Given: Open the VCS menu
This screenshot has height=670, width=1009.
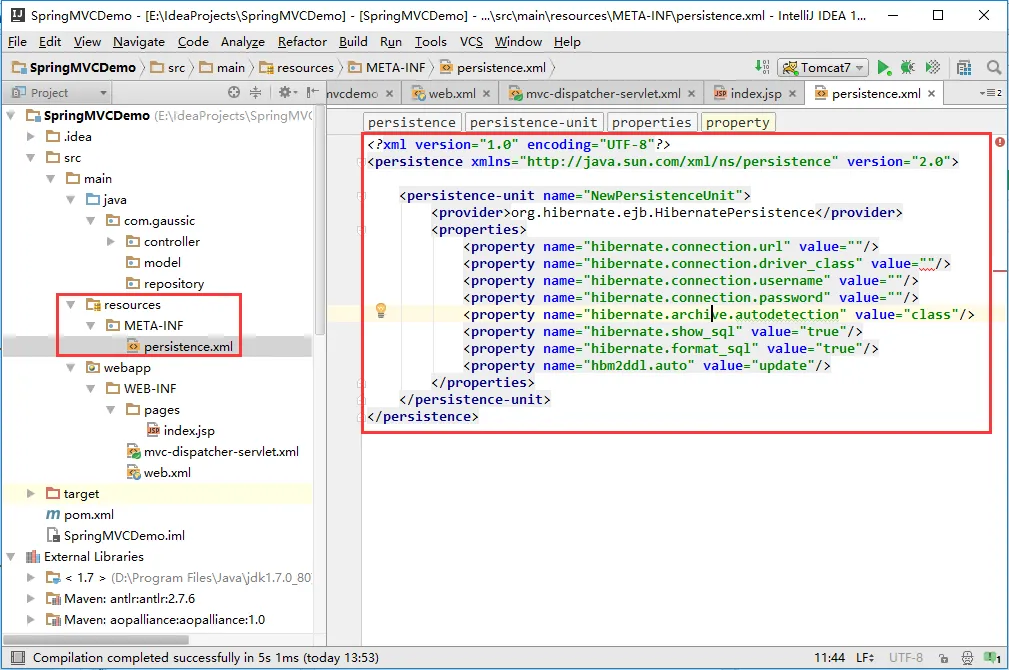Looking at the screenshot, I should (471, 42).
